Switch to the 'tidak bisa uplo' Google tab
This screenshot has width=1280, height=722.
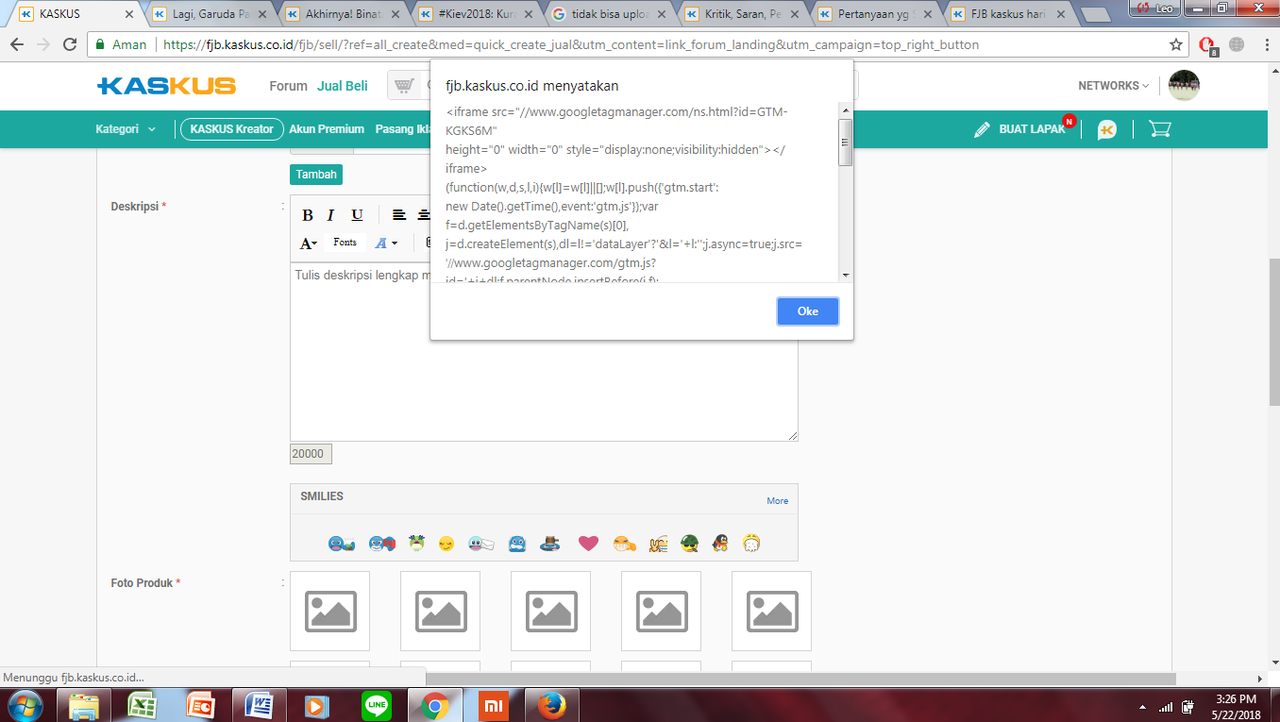click(x=608, y=14)
